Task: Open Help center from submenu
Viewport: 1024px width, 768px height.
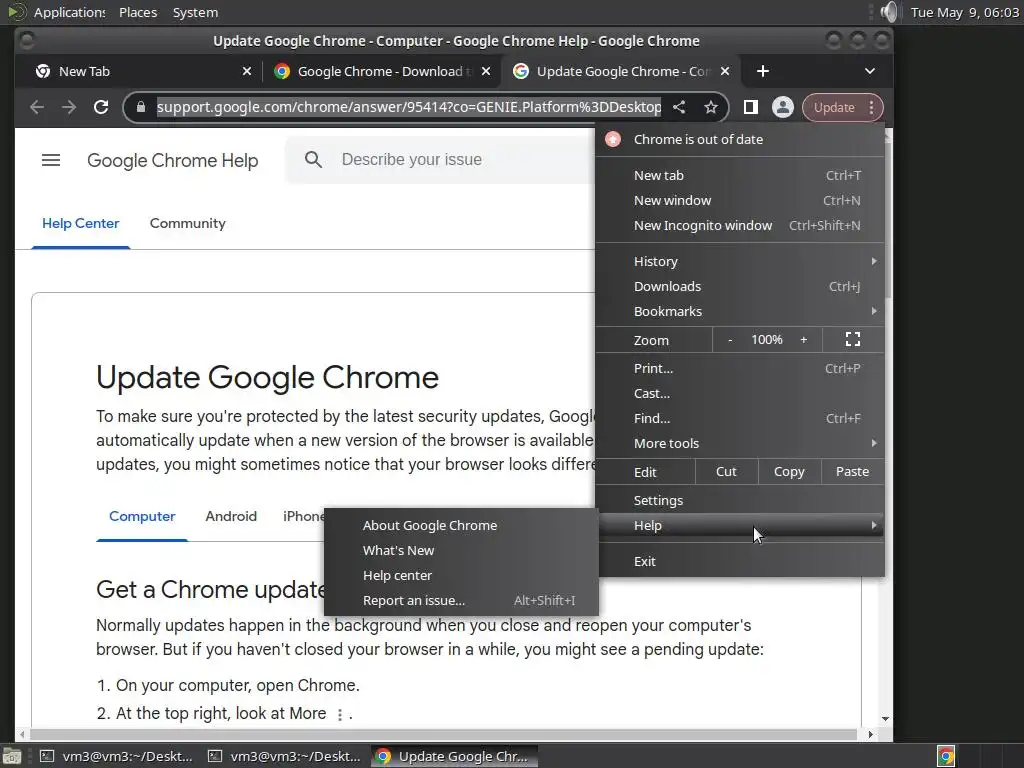Action: tap(462, 575)
